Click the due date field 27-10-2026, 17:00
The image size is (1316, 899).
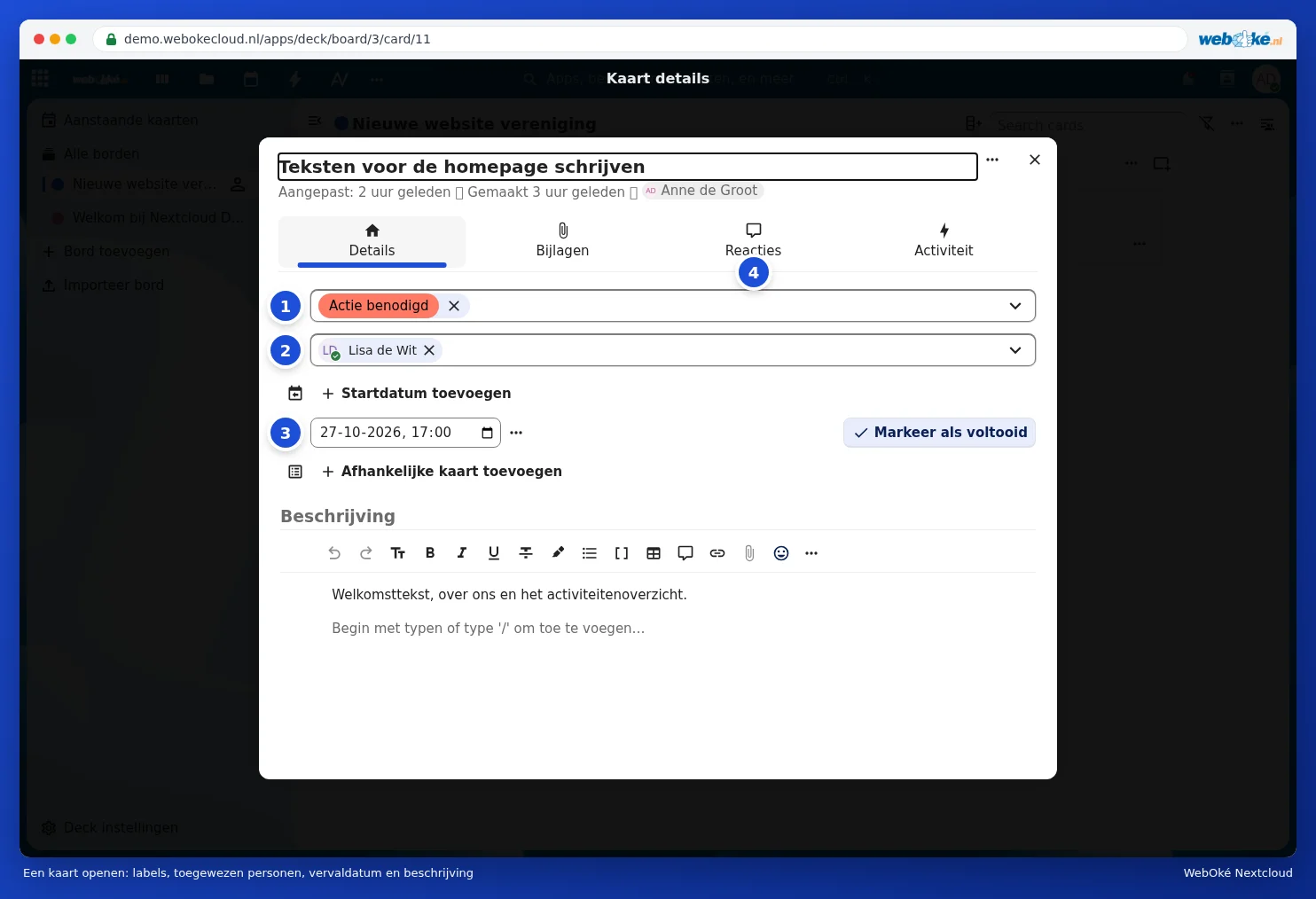tap(405, 433)
